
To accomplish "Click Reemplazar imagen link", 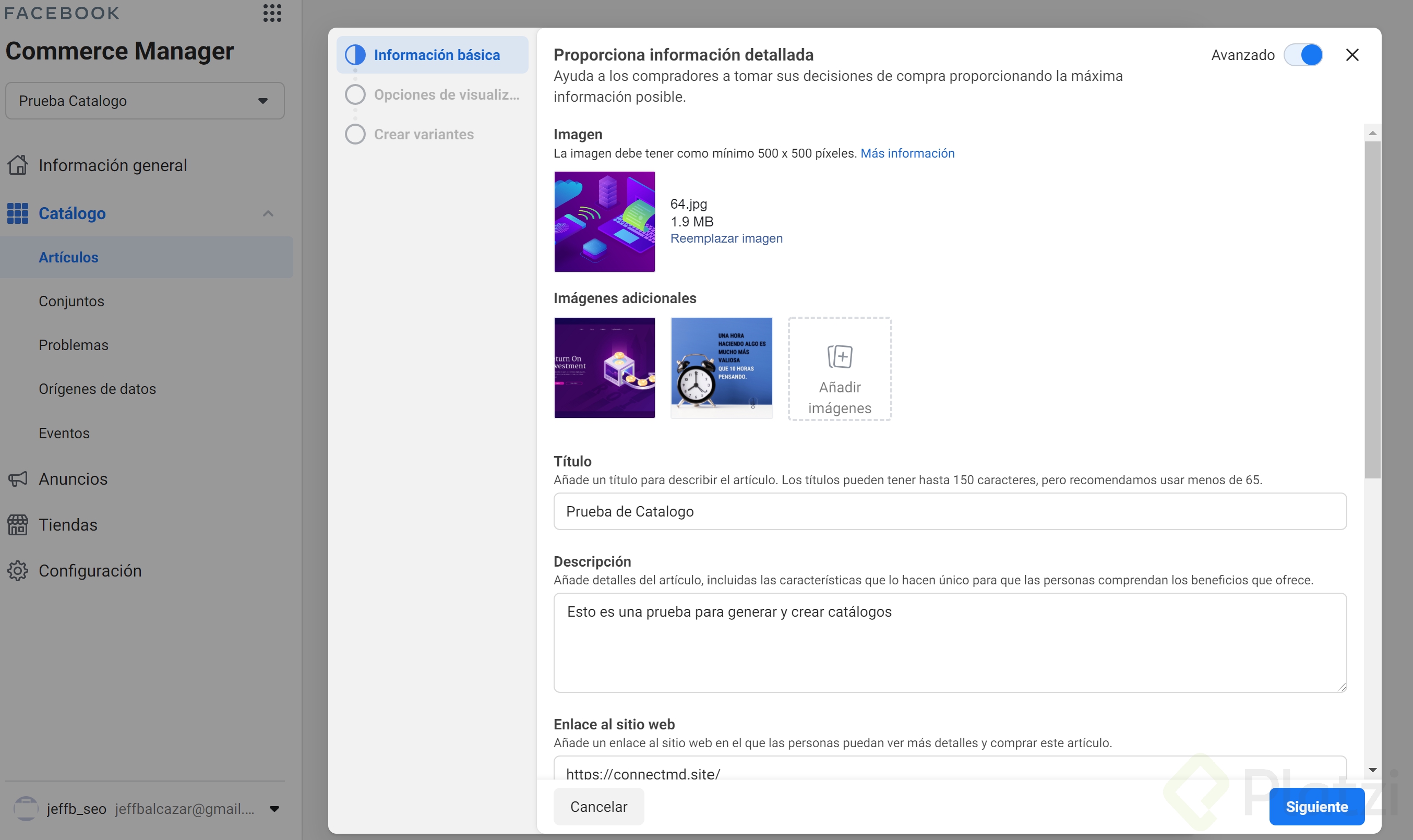I will 726,238.
